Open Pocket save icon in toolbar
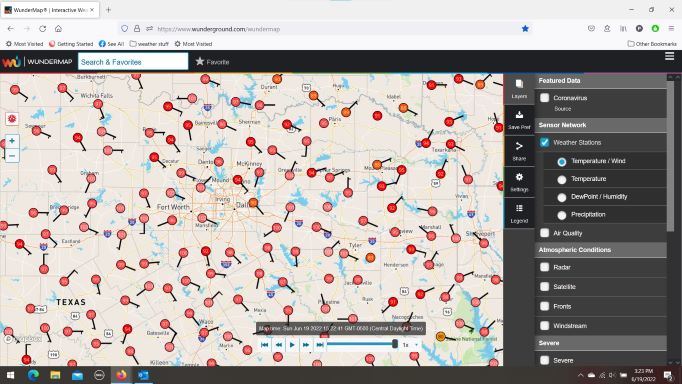Image resolution: width=682 pixels, height=384 pixels. (591, 29)
